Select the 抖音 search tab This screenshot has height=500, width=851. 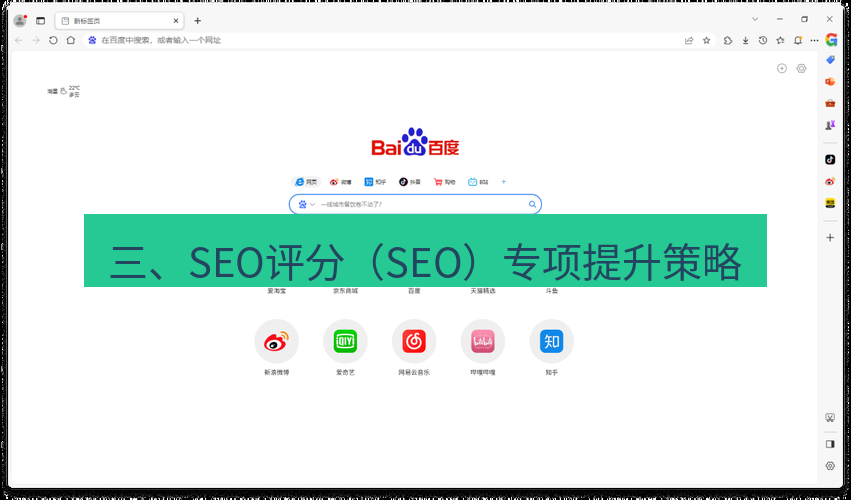[x=410, y=182]
